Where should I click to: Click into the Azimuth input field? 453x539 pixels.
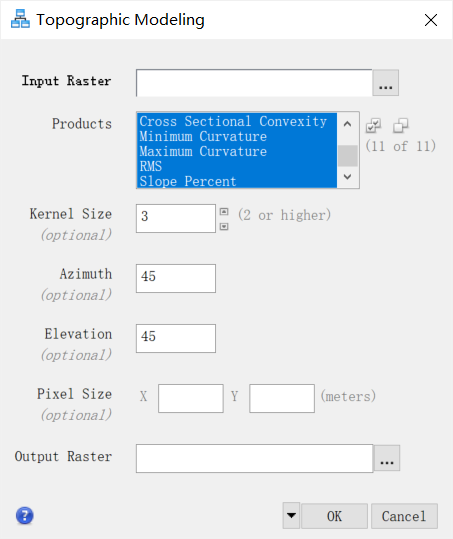[x=176, y=278]
